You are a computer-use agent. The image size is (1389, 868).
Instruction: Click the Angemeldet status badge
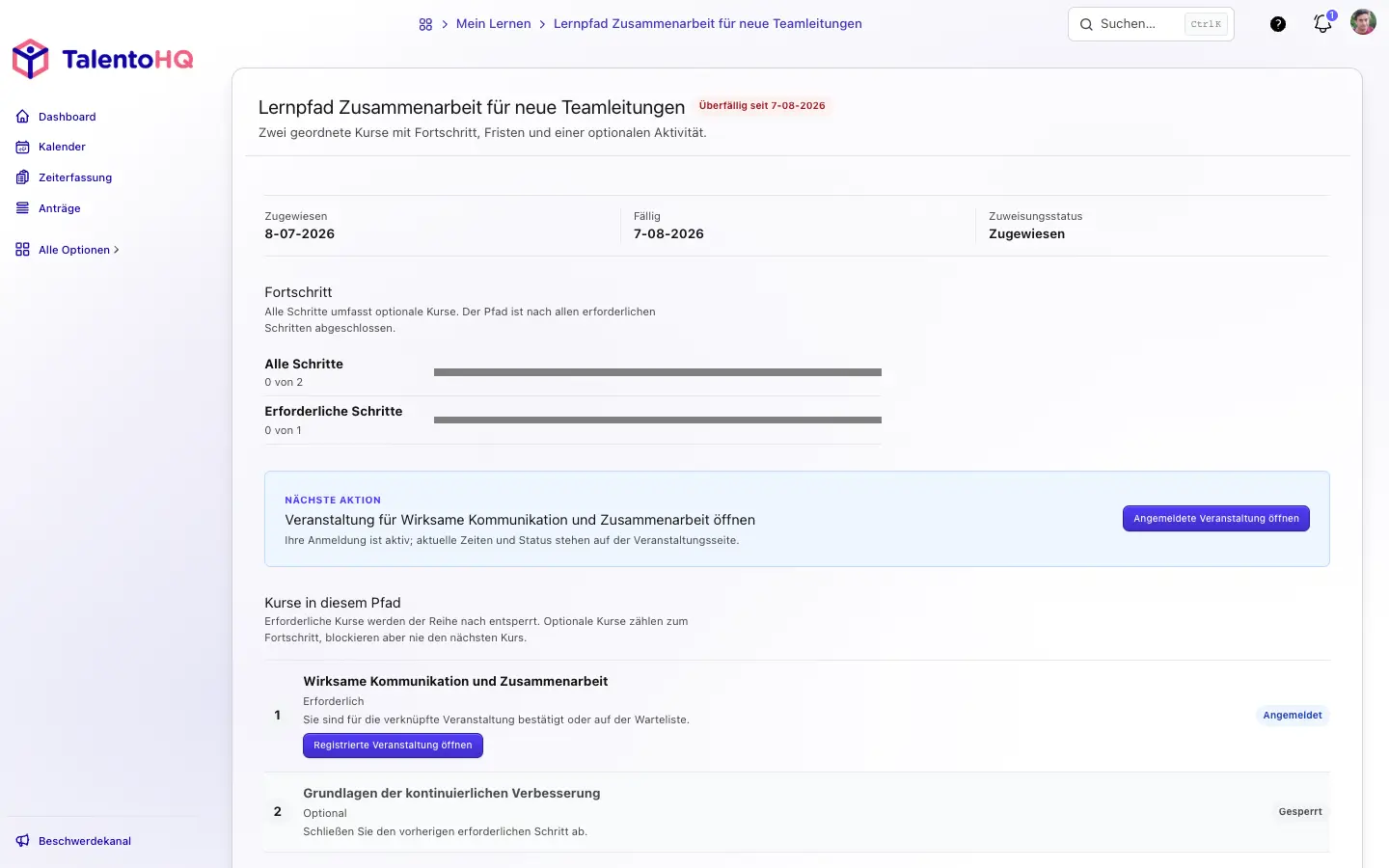pos(1293,716)
